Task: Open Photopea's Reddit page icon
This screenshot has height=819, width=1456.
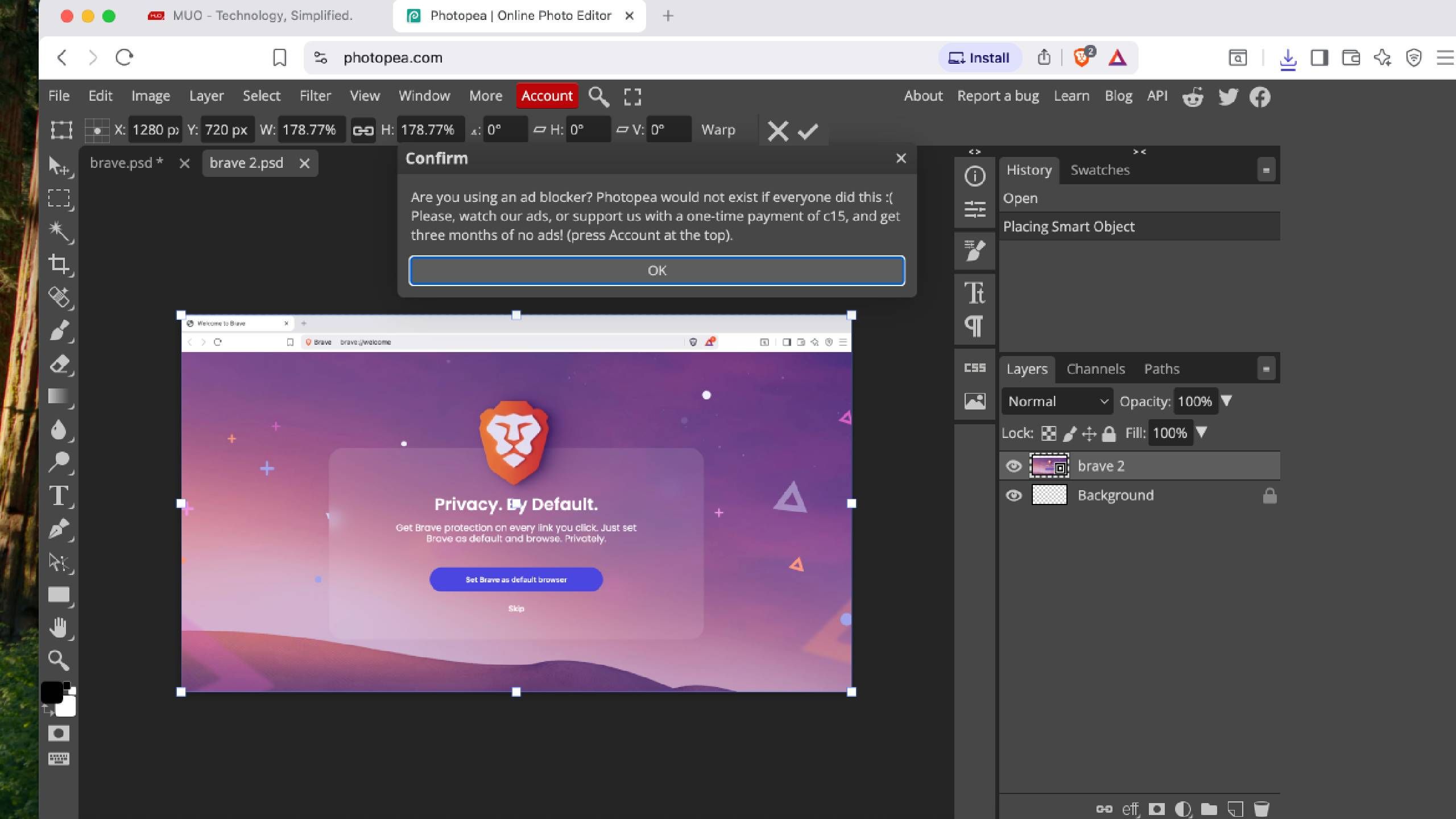Action: (x=1193, y=97)
